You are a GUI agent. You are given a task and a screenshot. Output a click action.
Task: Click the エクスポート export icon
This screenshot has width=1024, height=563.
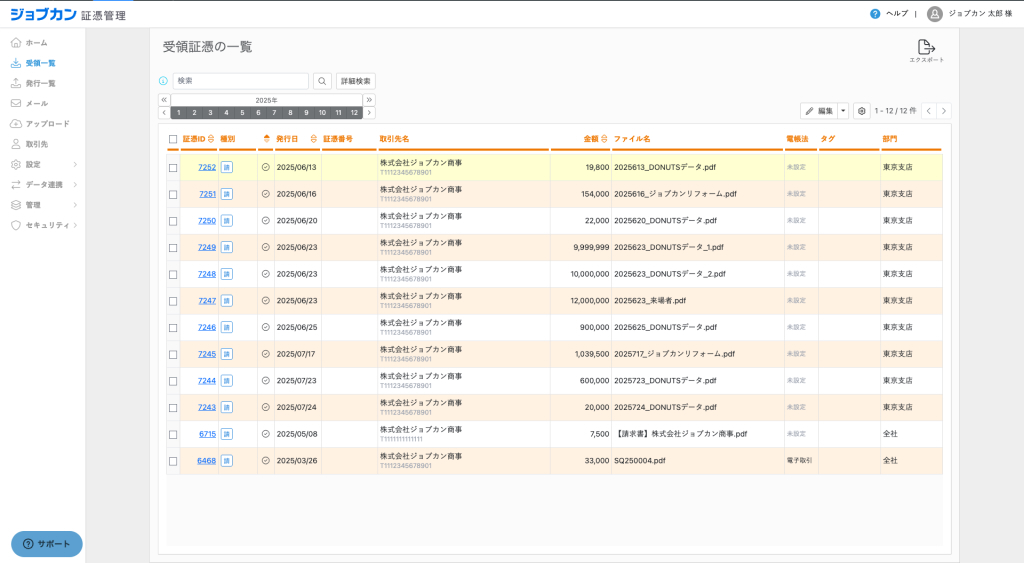pyautogui.click(x=926, y=48)
